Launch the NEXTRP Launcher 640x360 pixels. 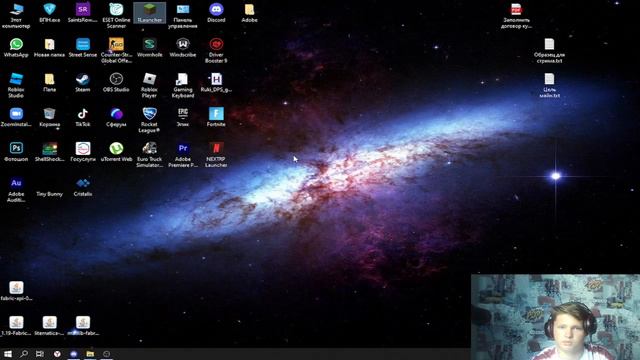coord(216,154)
